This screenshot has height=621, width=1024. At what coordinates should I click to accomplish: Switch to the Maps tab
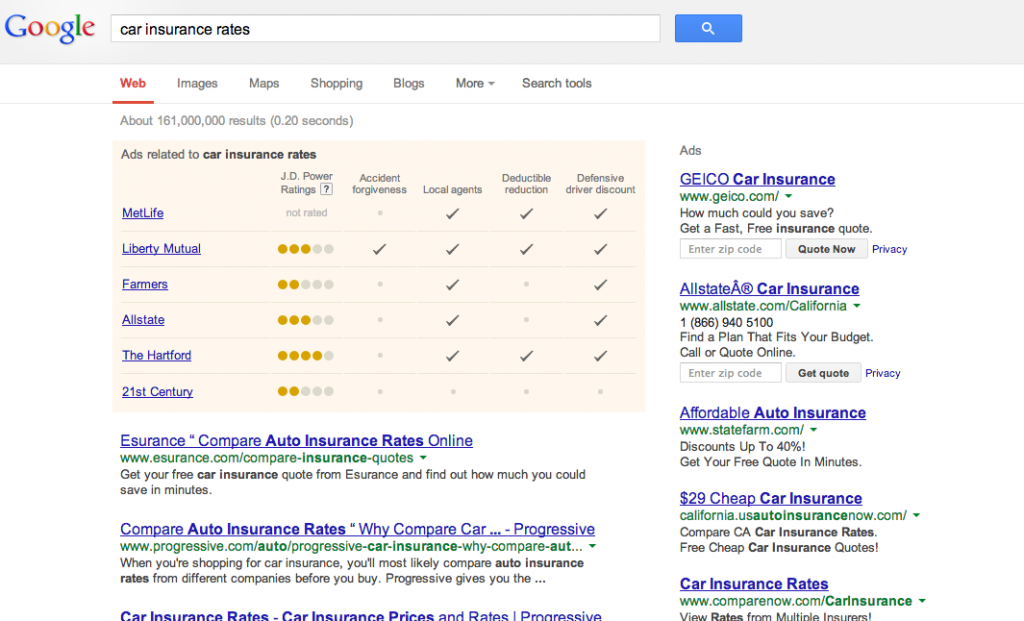coord(264,84)
